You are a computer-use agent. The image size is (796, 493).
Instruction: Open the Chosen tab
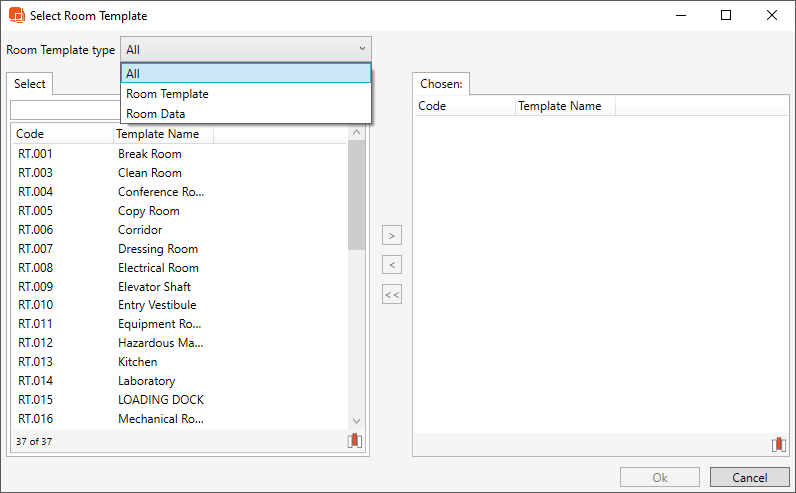(440, 85)
